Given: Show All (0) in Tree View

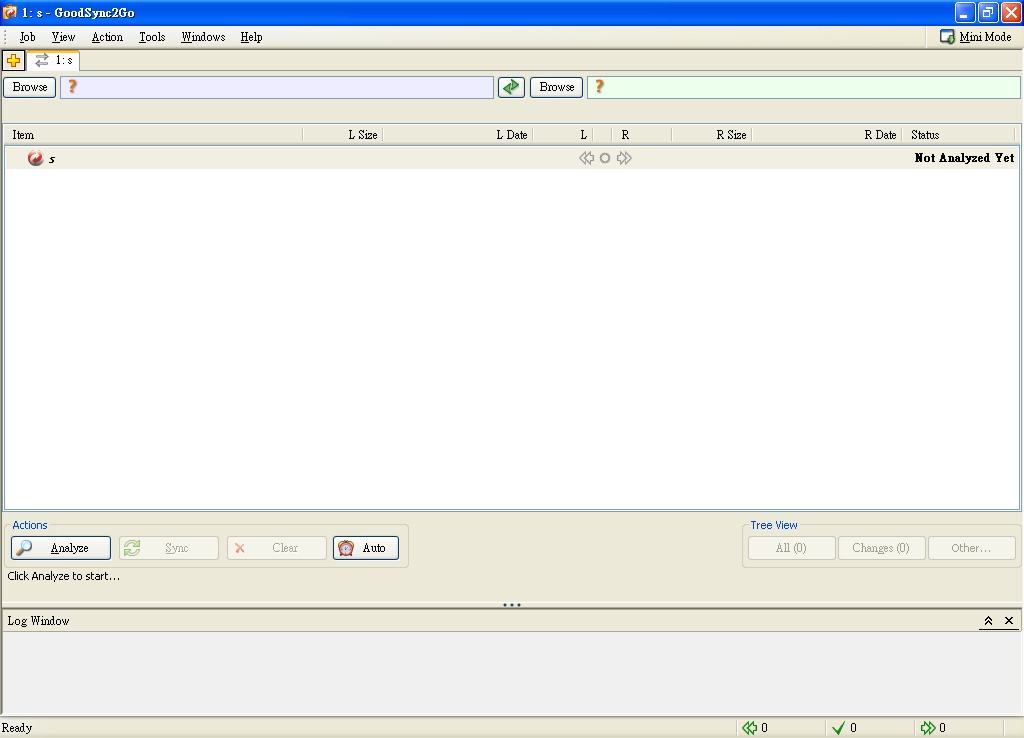Looking at the screenshot, I should click(x=792, y=548).
